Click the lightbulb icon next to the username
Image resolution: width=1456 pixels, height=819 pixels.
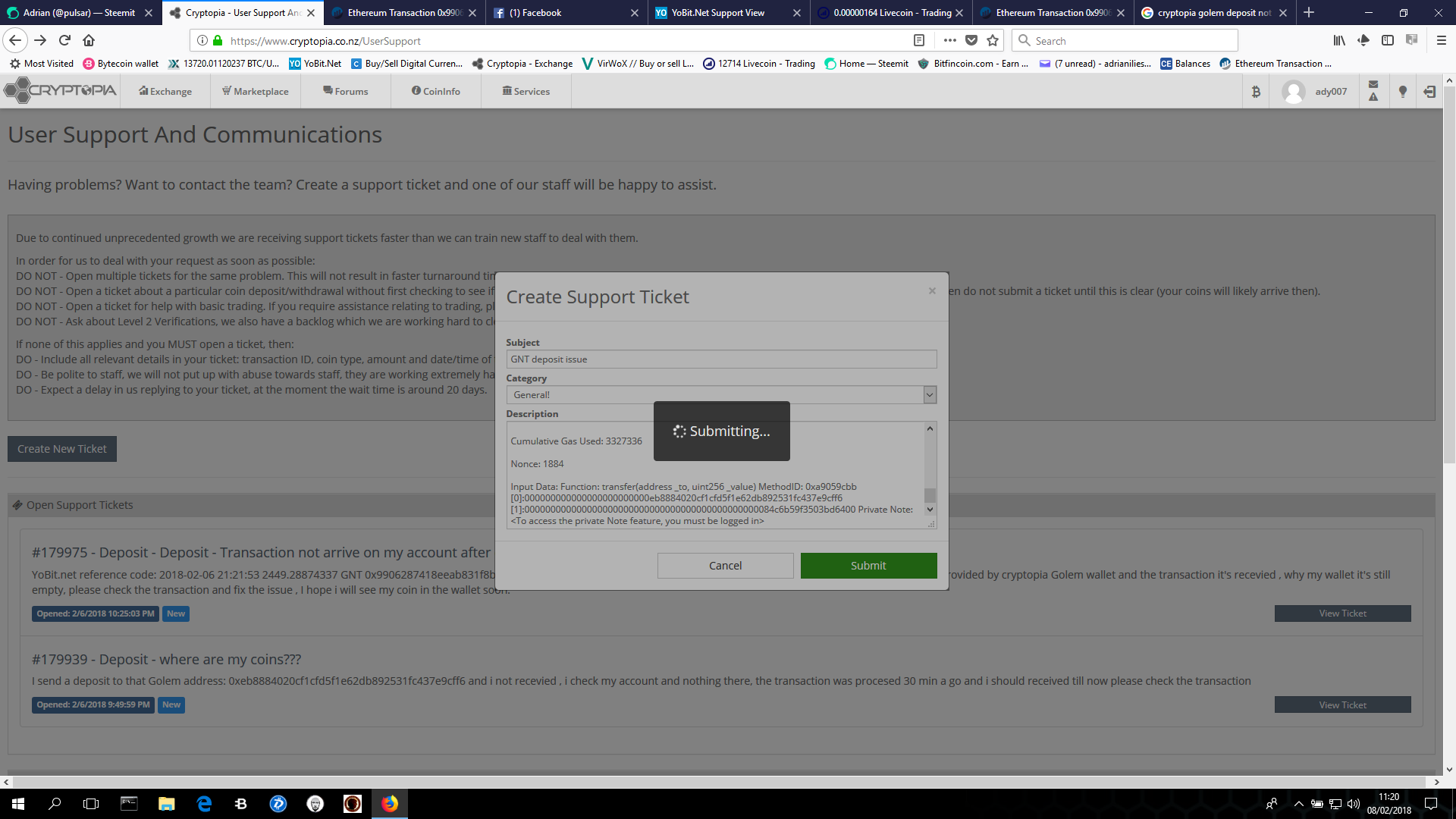point(1402,91)
